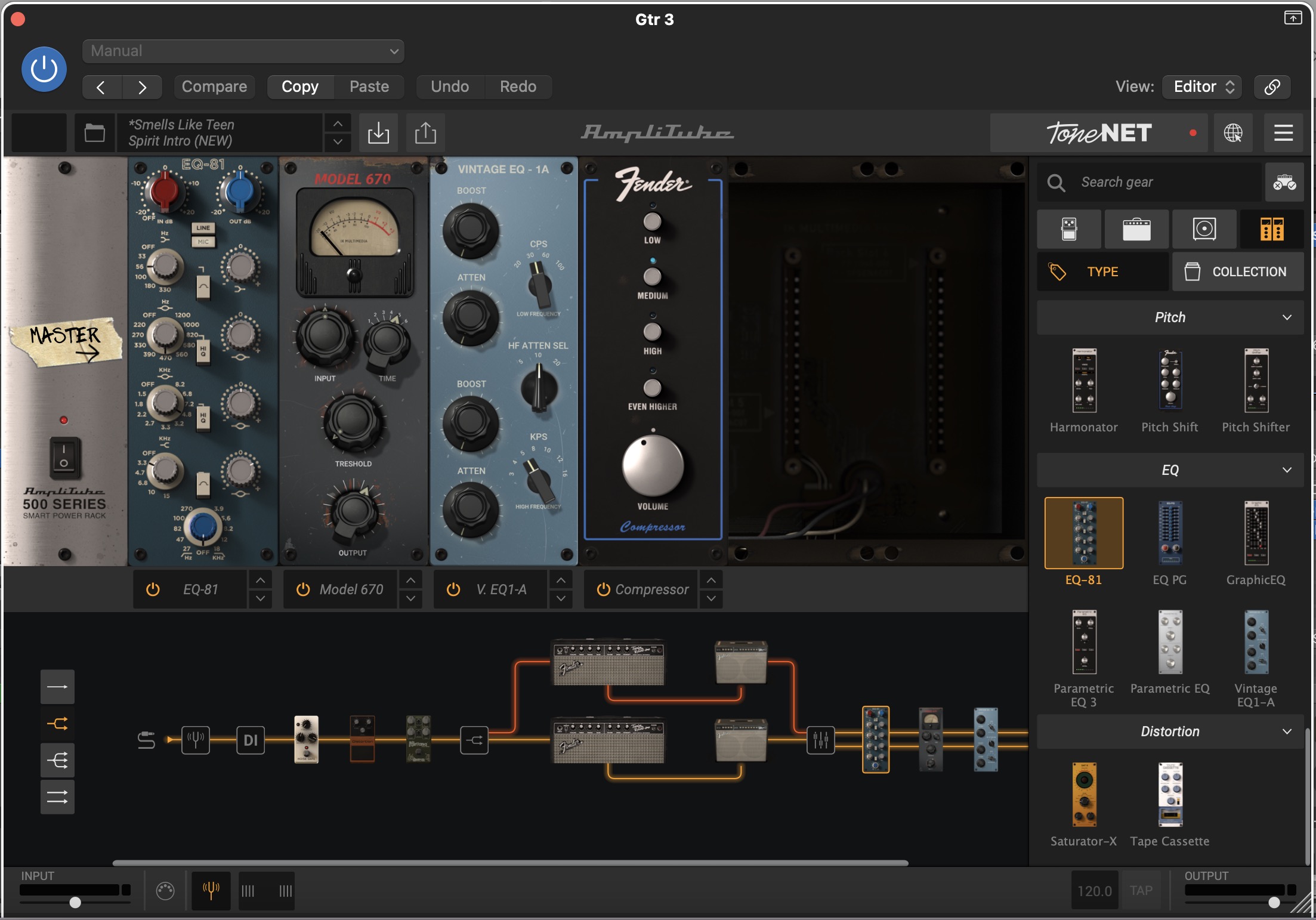The width and height of the screenshot is (1316, 920).
Task: Click the globe web icon
Action: [1232, 133]
